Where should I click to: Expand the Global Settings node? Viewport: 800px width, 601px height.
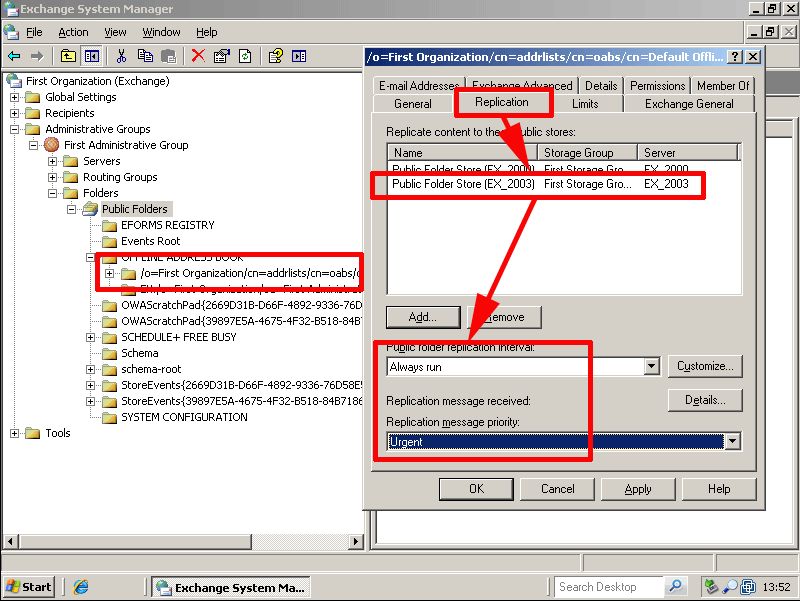(14, 97)
